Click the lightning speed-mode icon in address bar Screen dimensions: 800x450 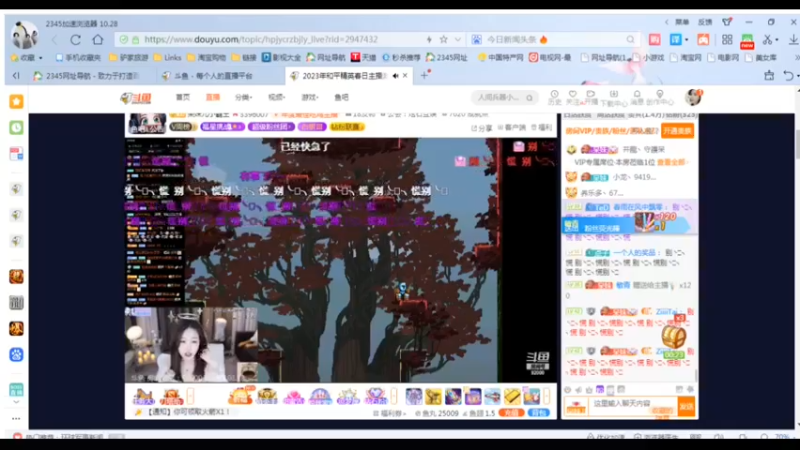[x=429, y=39]
